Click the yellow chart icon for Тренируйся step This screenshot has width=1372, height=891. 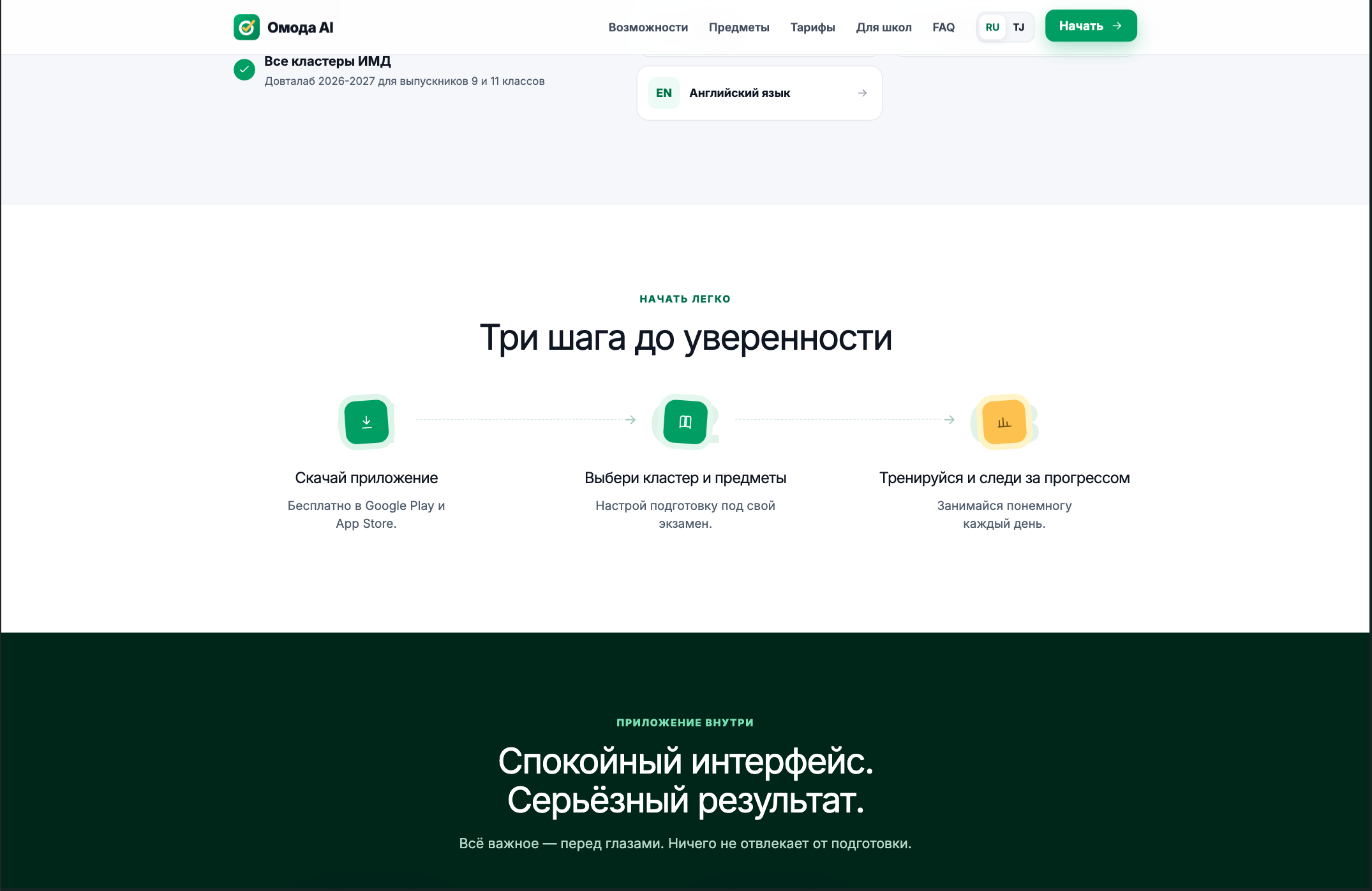pos(1004,421)
